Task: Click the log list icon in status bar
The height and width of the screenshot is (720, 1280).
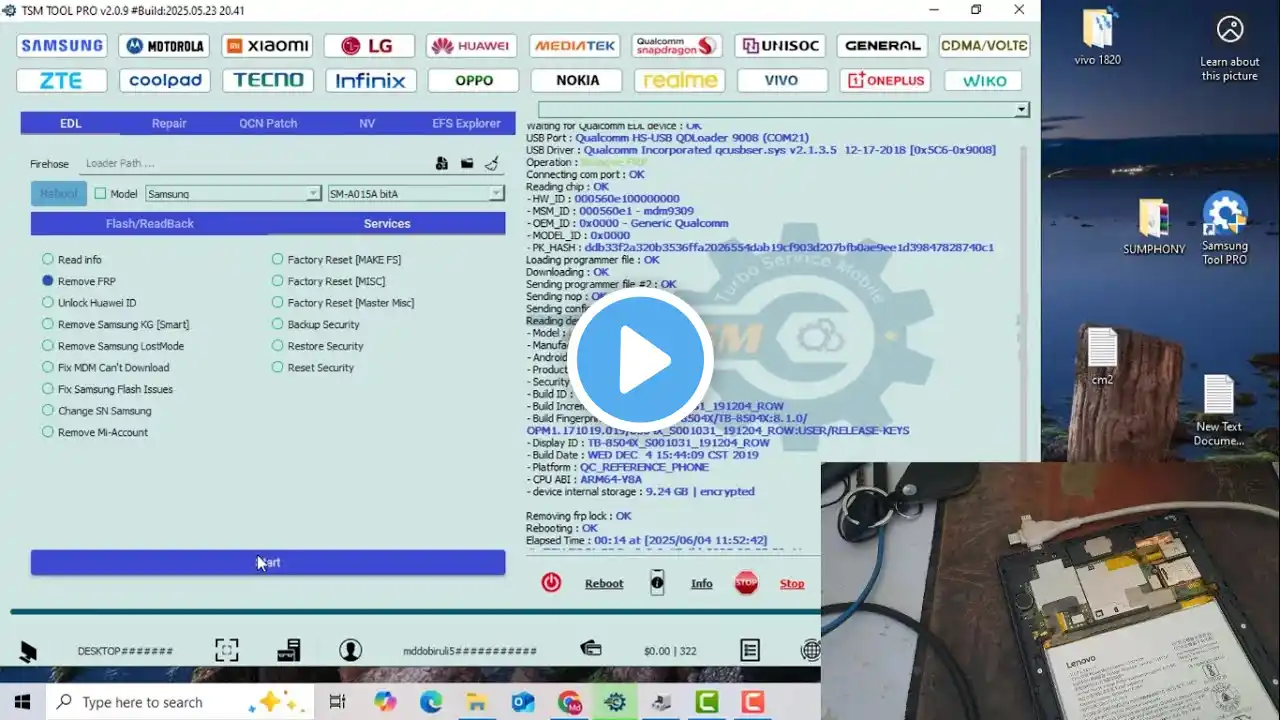Action: click(x=750, y=650)
